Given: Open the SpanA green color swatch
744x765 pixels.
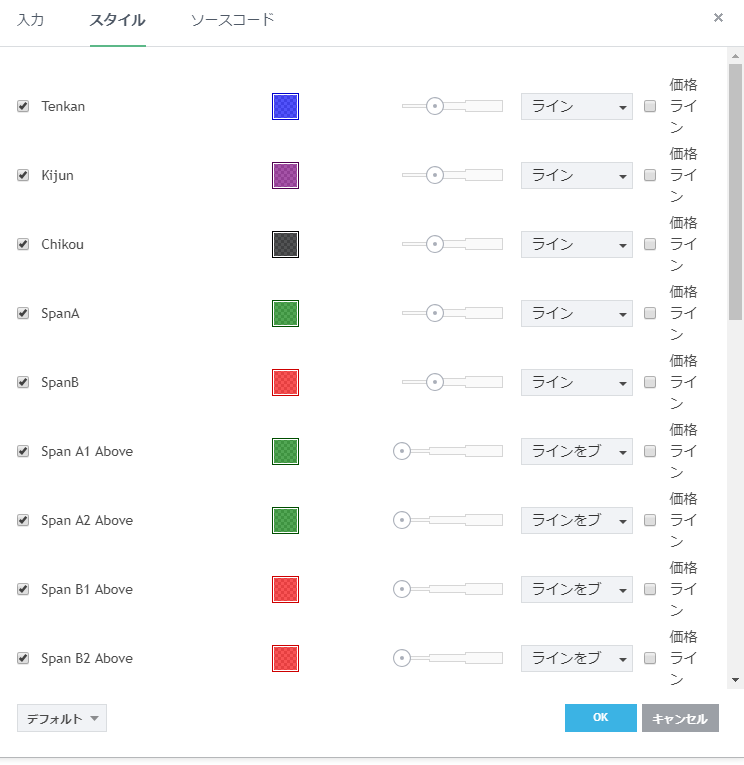Looking at the screenshot, I should pyautogui.click(x=285, y=314).
